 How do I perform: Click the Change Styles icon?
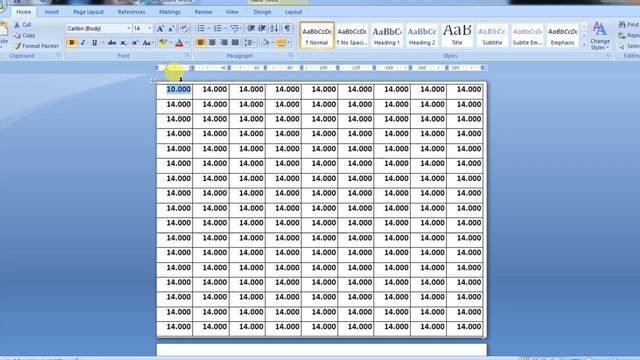(600, 36)
